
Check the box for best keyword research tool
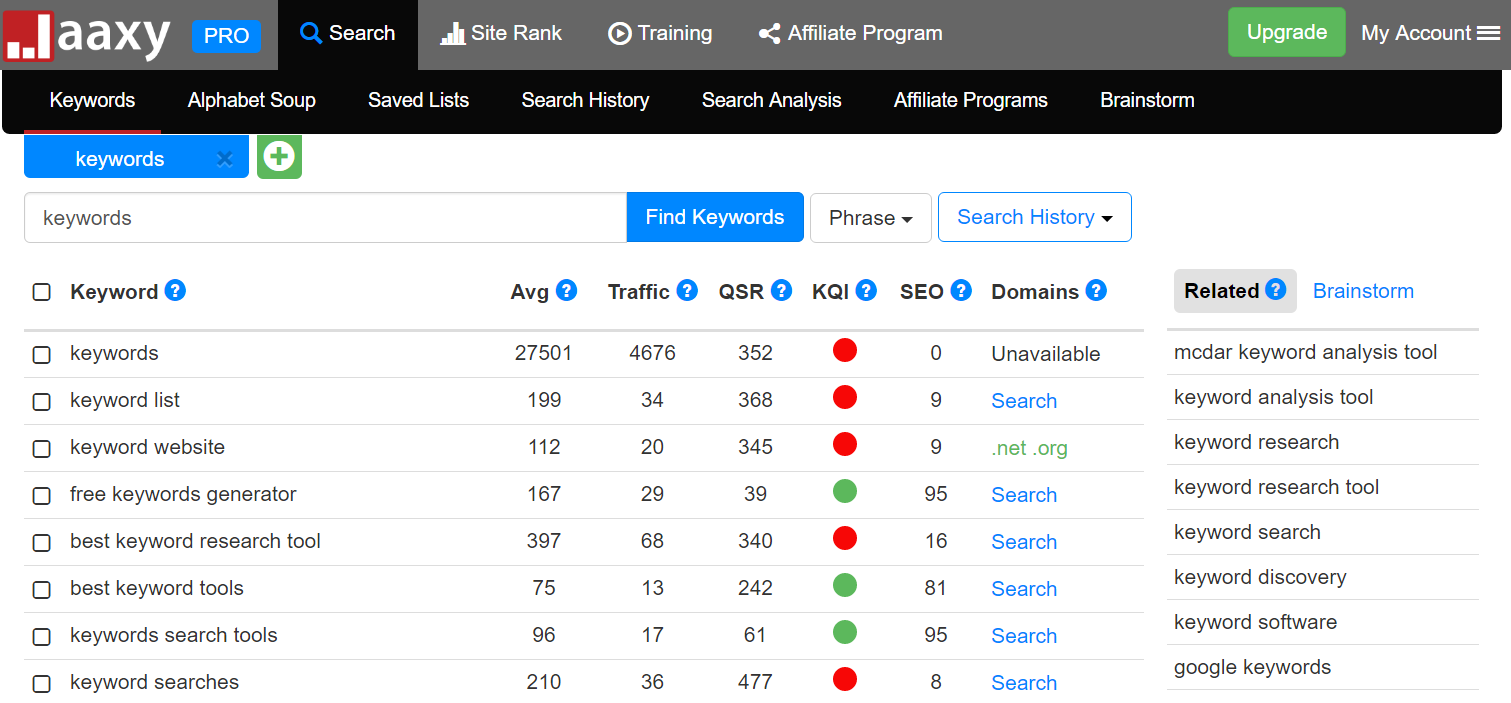pos(42,543)
